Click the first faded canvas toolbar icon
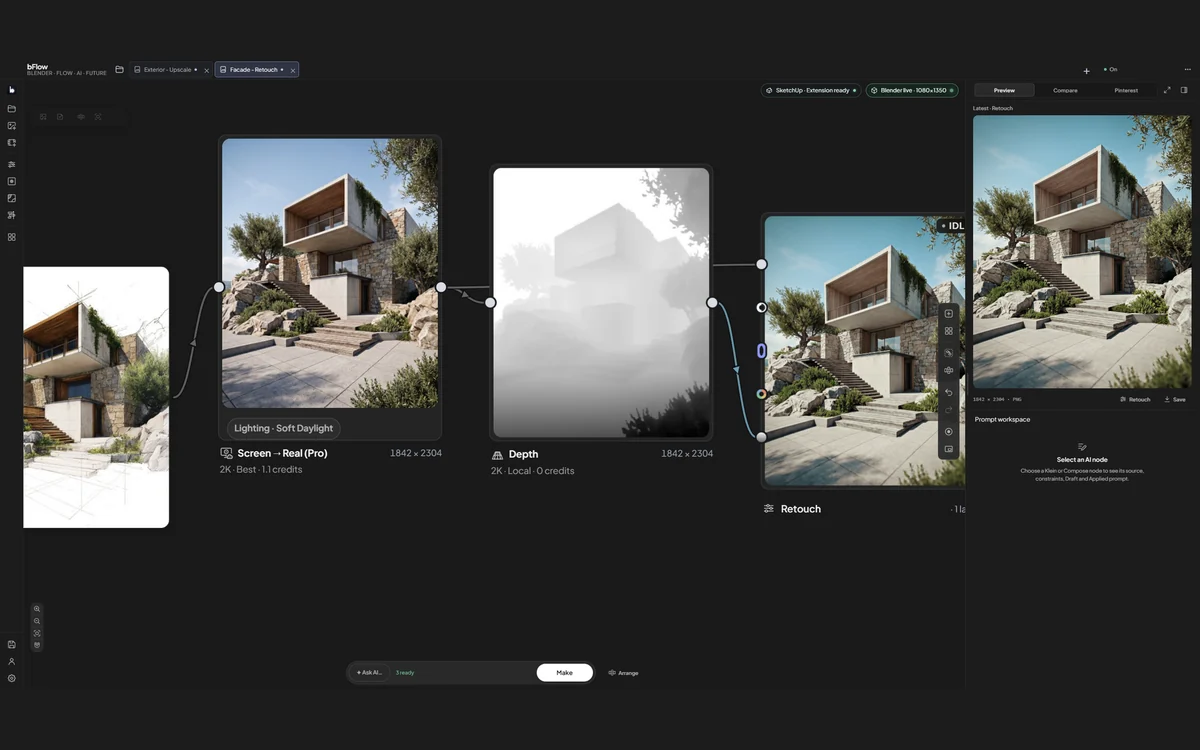Viewport: 1200px width, 750px height. click(43, 117)
